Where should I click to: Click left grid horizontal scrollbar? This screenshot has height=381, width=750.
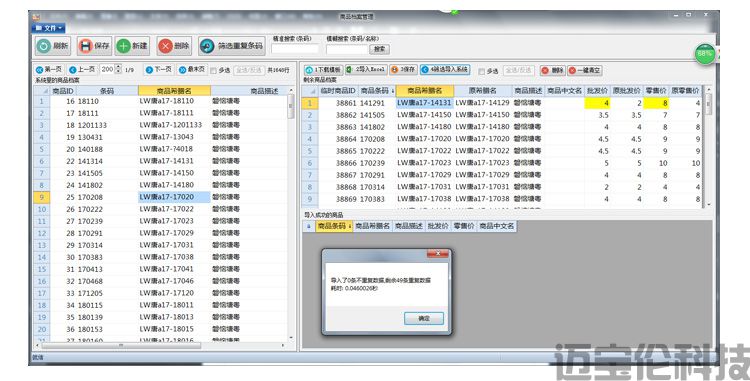pyautogui.click(x=161, y=345)
